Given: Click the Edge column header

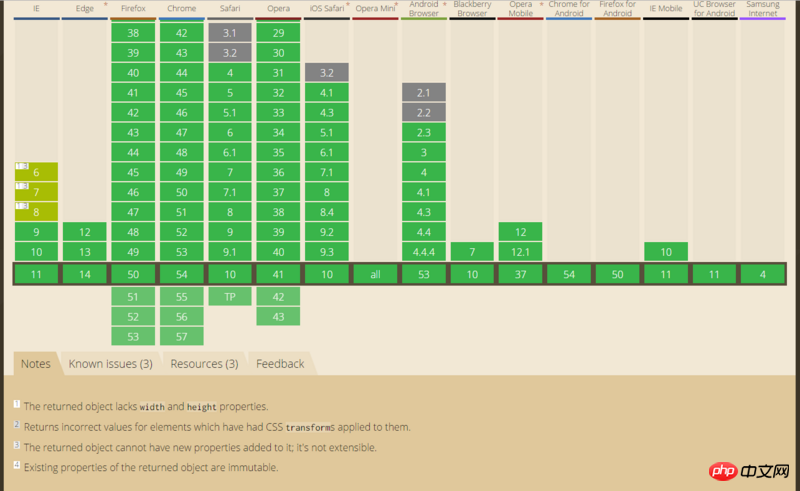Looking at the screenshot, I should pyautogui.click(x=85, y=9).
